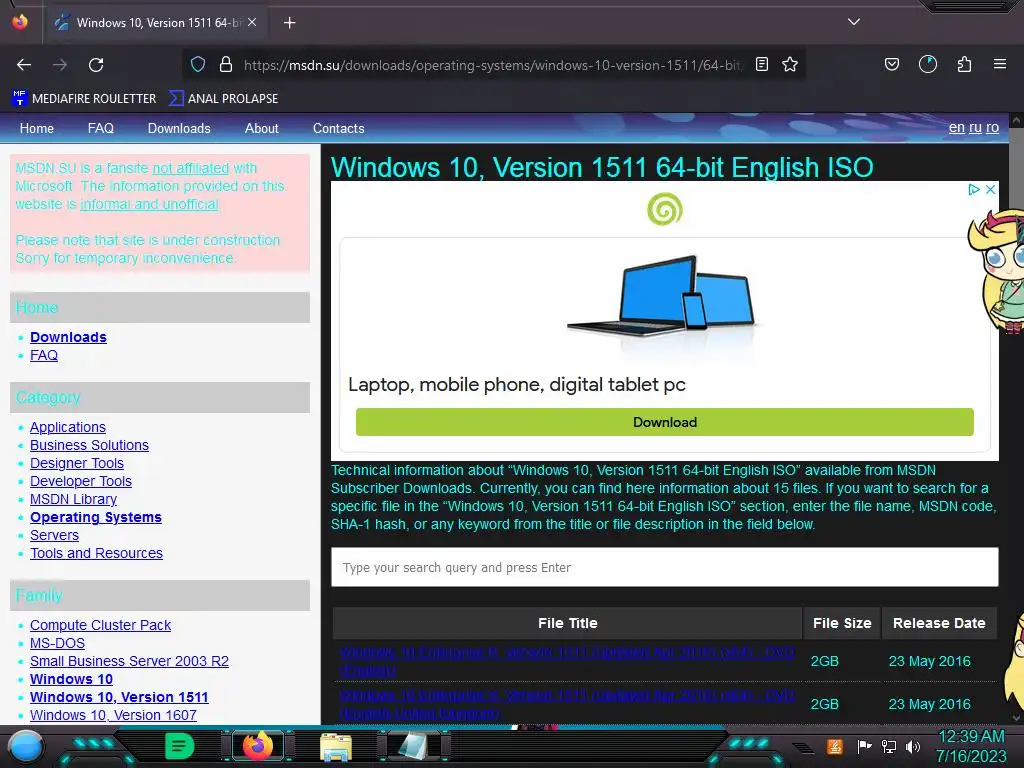Click the AdChoices triangle icon
Viewport: 1024px width, 768px height.
[974, 189]
